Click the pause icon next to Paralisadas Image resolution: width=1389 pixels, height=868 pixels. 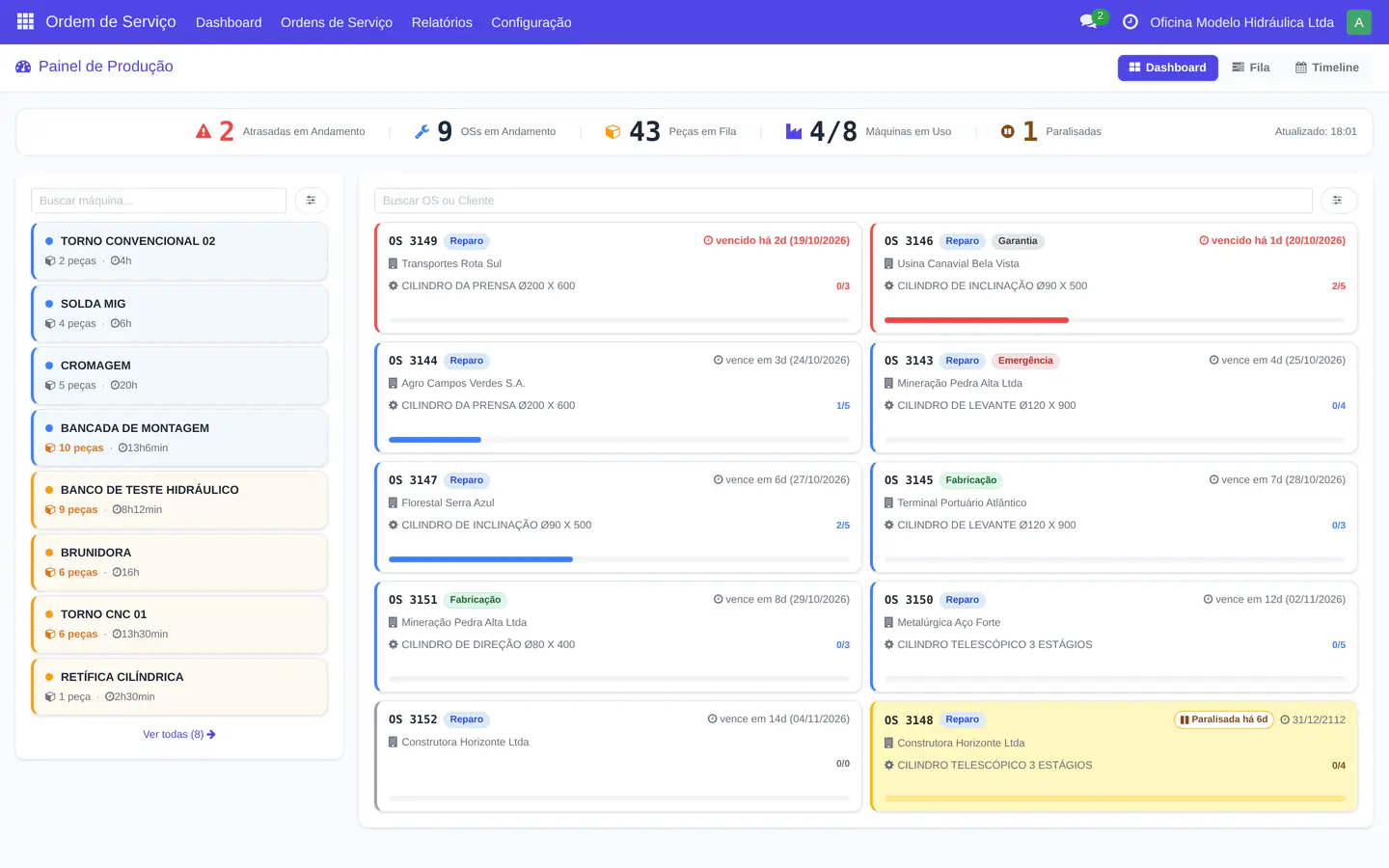(1007, 131)
